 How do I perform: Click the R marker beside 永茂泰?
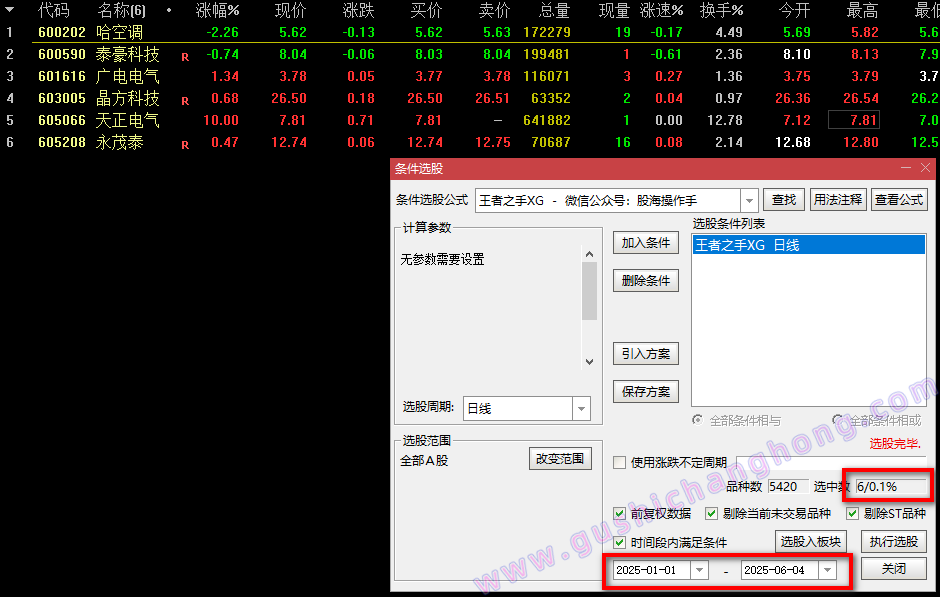(x=185, y=145)
